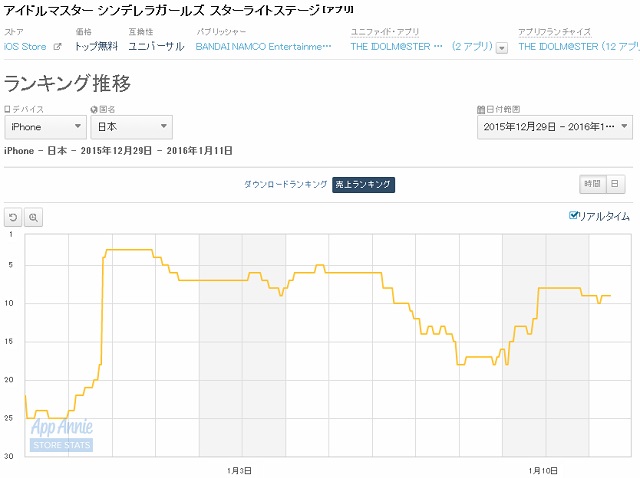Expand the unified apps (2 アプリ) arrow

501,47
